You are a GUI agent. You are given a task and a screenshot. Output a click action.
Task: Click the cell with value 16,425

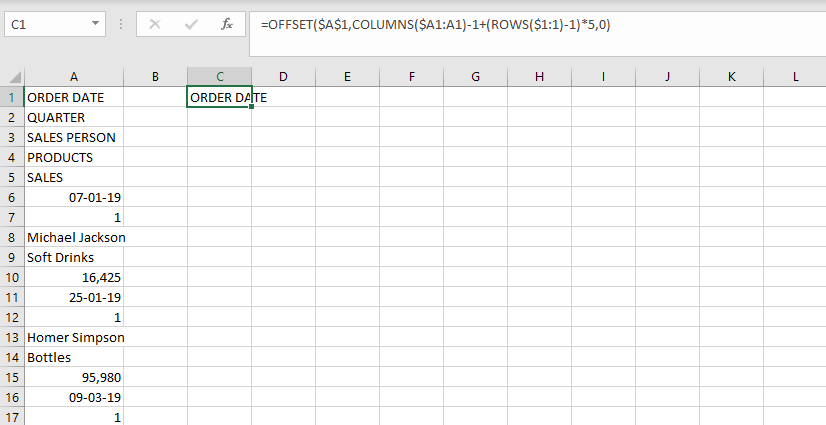[74, 278]
